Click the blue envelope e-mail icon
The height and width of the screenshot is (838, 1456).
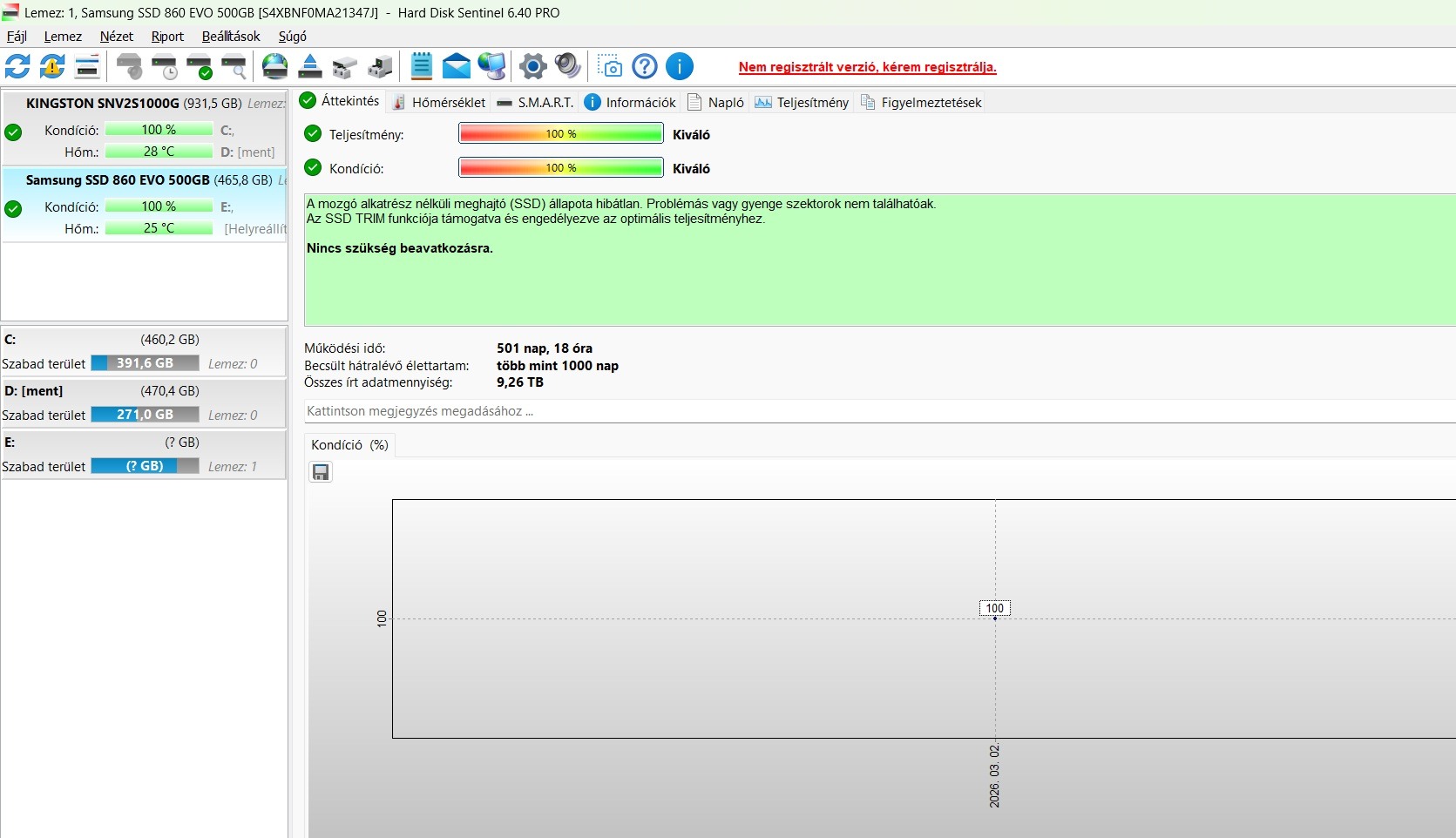(x=457, y=66)
